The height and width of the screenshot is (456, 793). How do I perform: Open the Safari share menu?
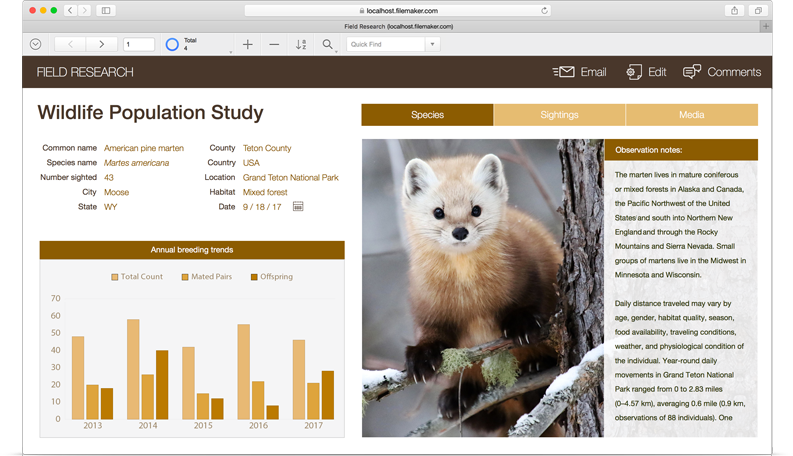[x=734, y=10]
